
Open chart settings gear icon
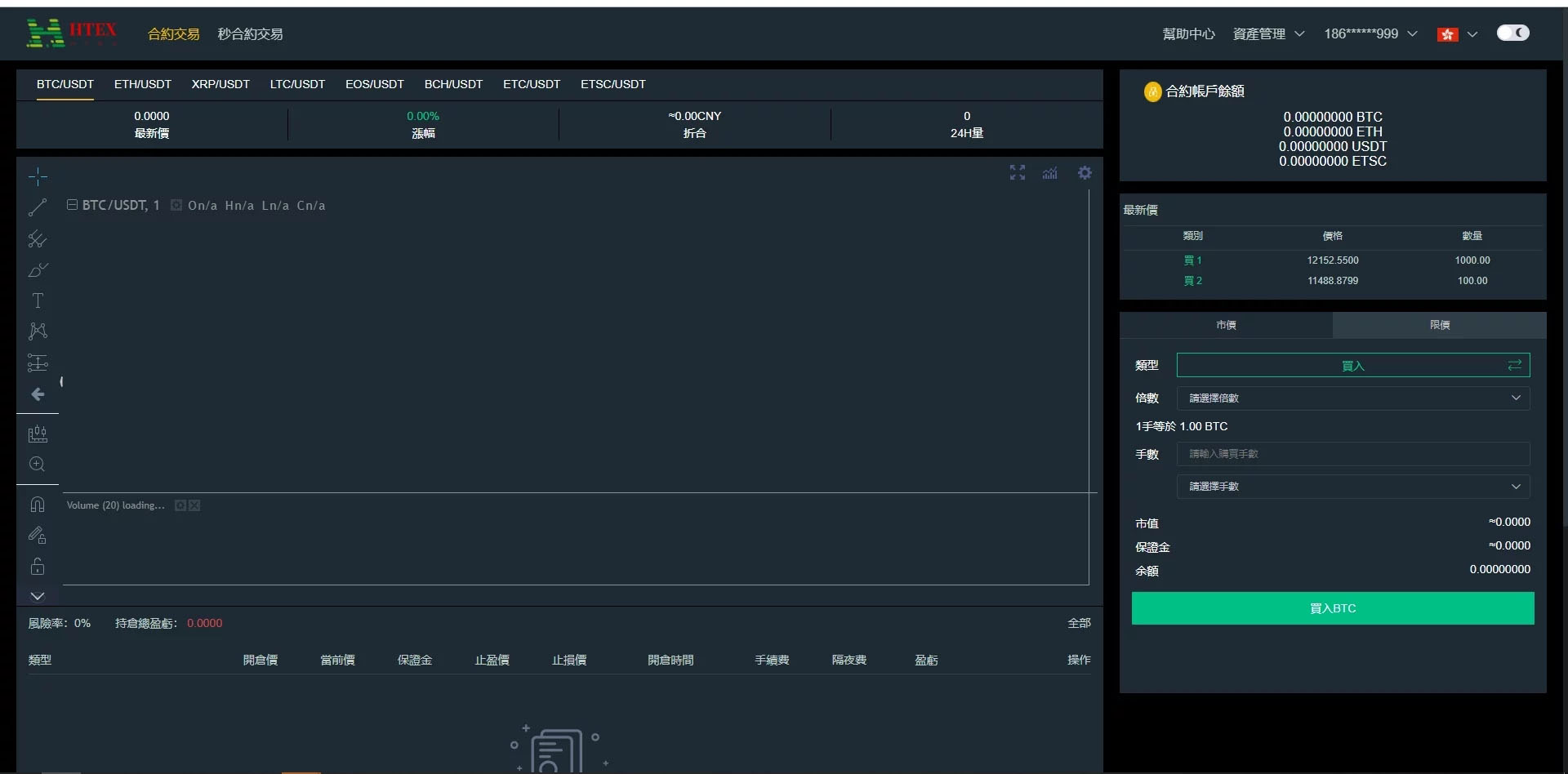(1085, 172)
